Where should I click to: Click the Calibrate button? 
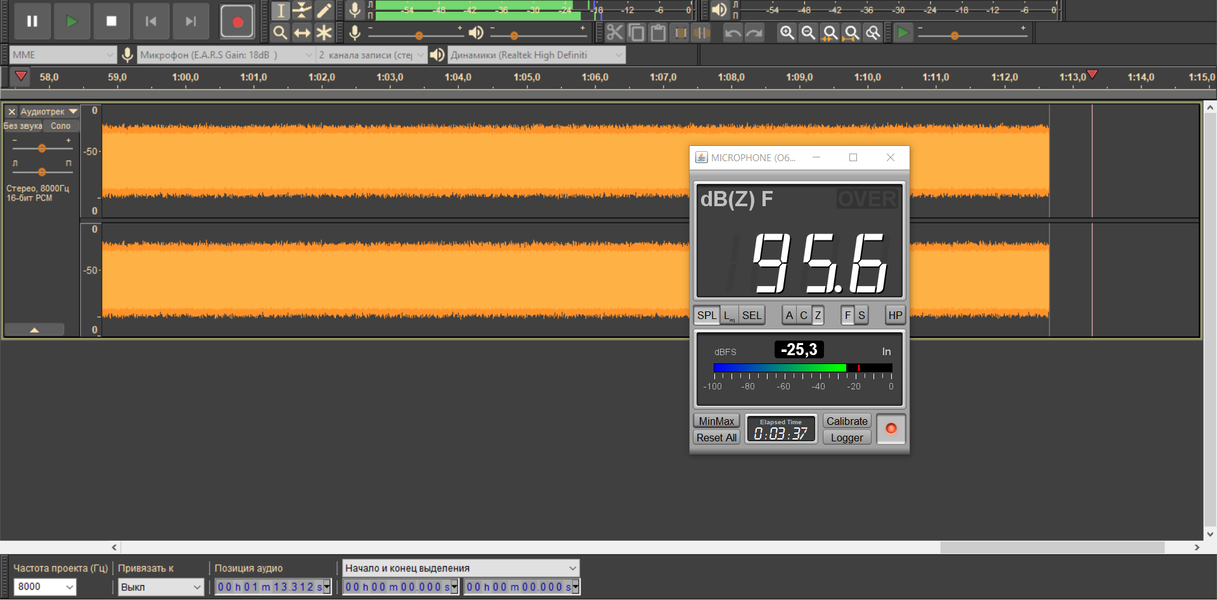point(847,421)
